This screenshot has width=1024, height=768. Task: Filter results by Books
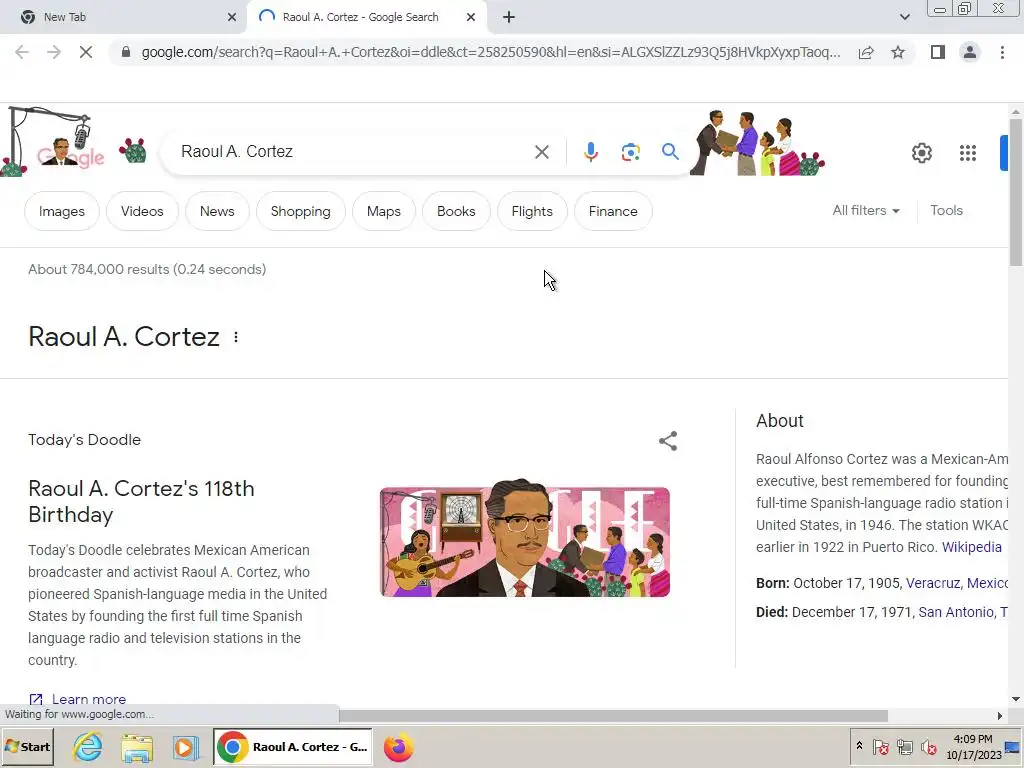pos(456,211)
